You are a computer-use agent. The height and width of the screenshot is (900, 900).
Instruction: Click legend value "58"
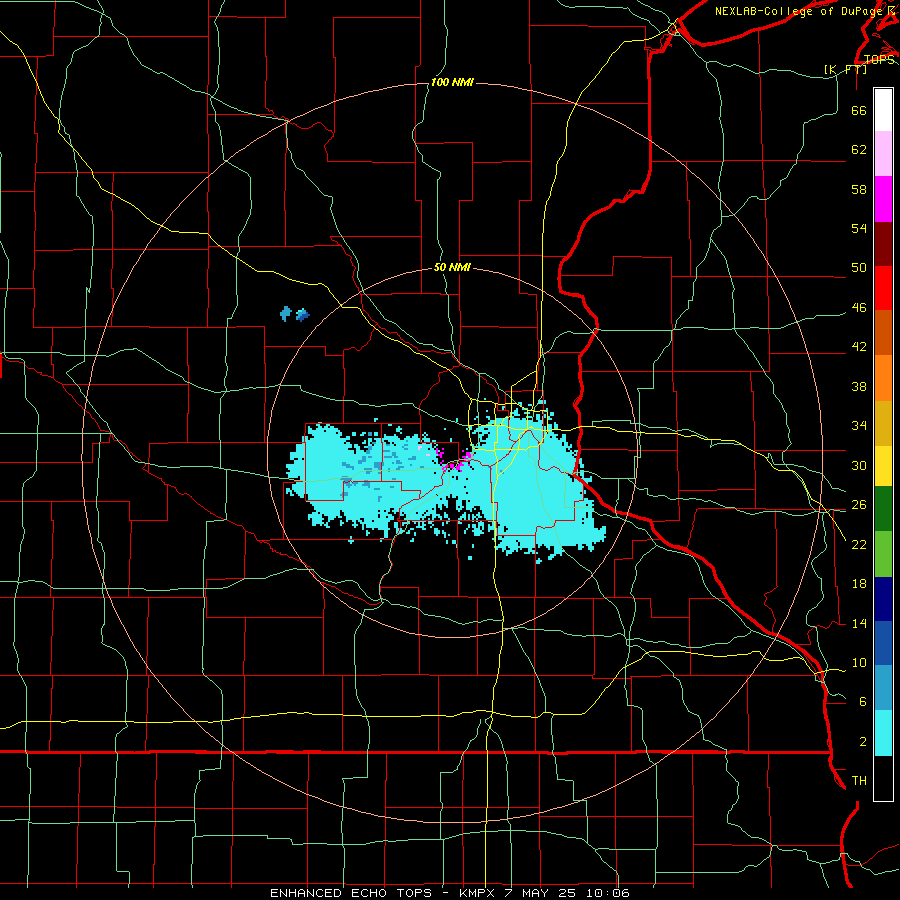click(x=859, y=189)
